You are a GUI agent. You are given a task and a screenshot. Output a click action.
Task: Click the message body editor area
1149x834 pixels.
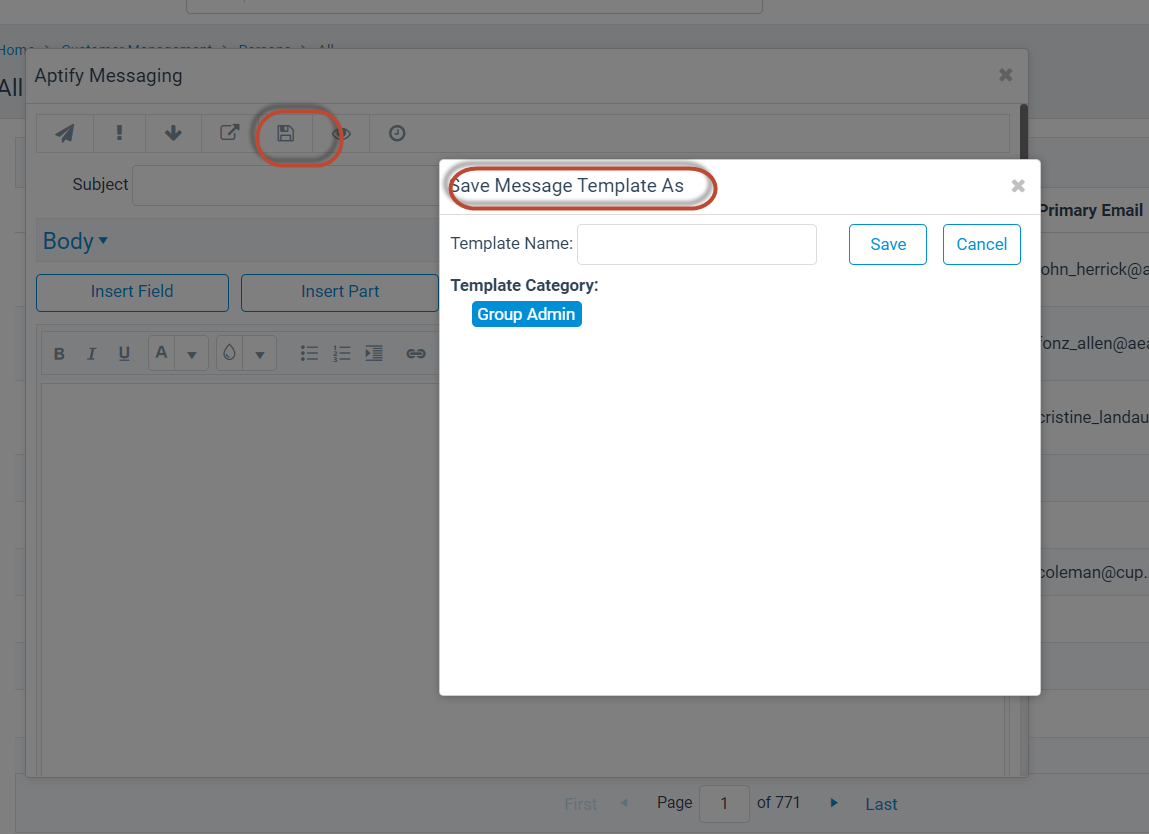point(240,579)
